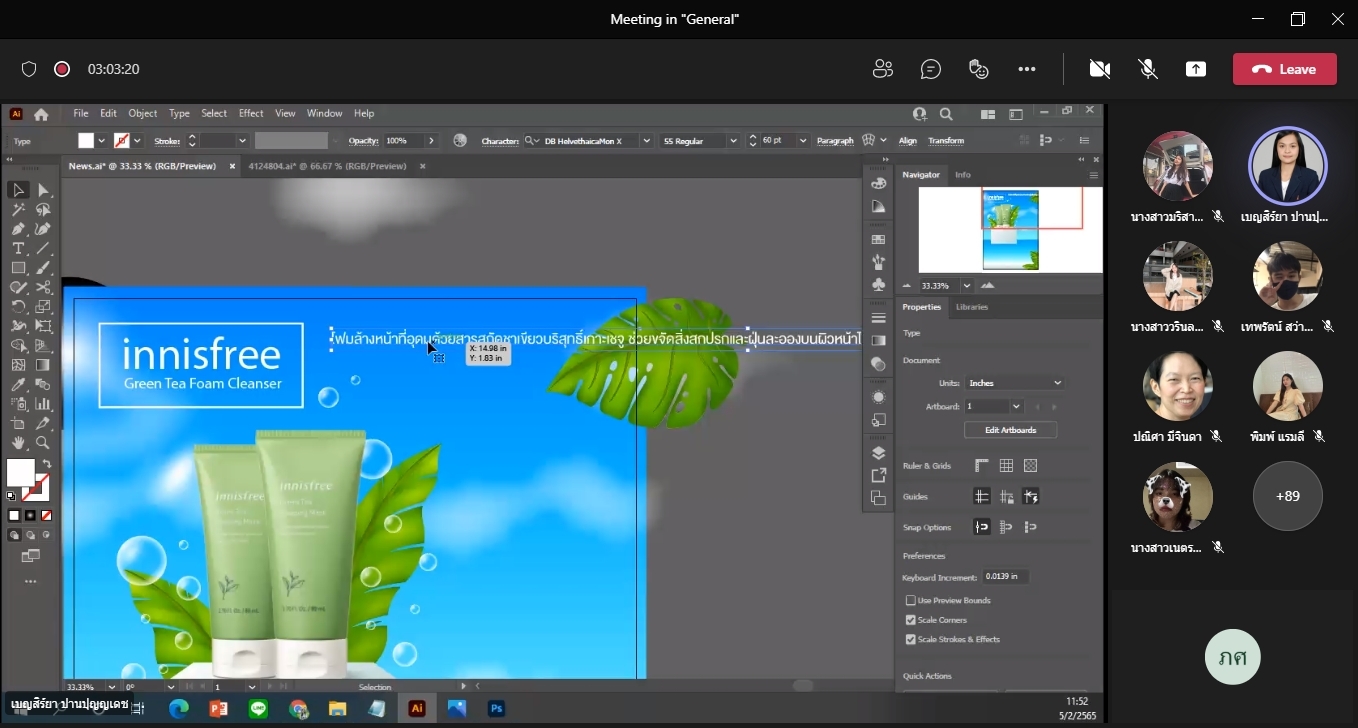Click the Edit Artboards button
The image size is (1358, 728).
coord(1010,430)
